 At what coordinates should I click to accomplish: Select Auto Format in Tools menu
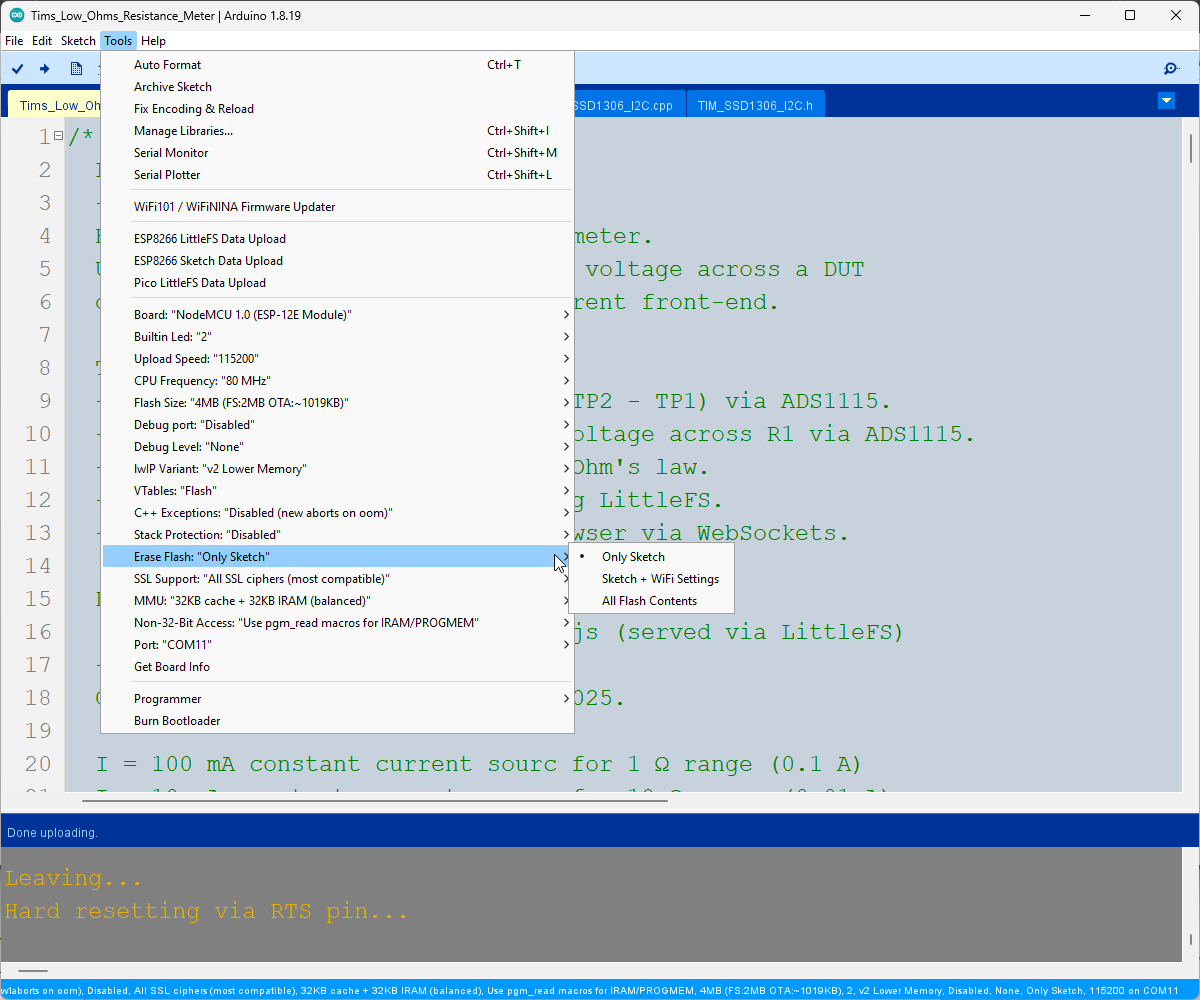(x=338, y=65)
